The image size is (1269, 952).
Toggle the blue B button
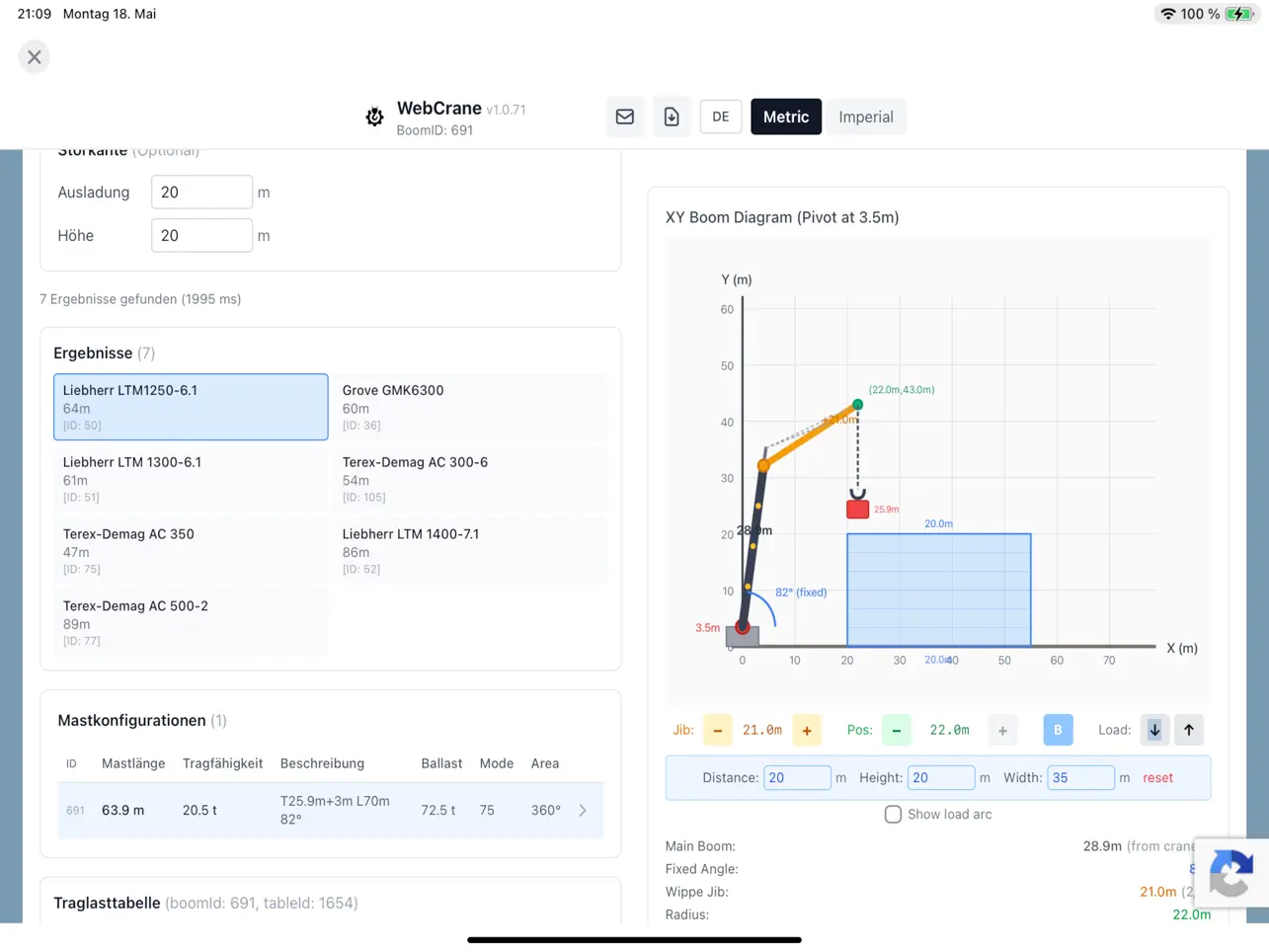click(x=1058, y=730)
